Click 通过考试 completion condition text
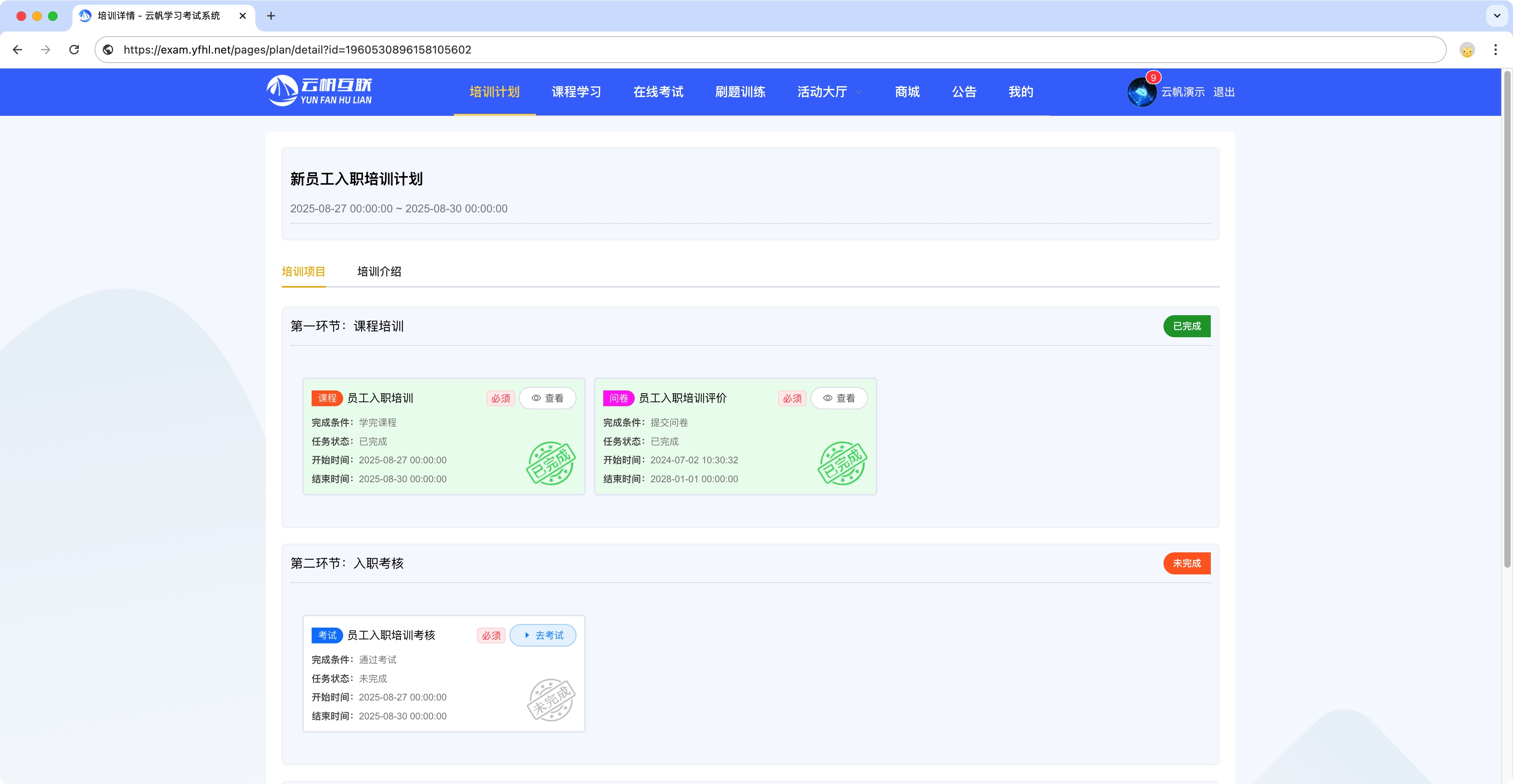 (x=378, y=660)
